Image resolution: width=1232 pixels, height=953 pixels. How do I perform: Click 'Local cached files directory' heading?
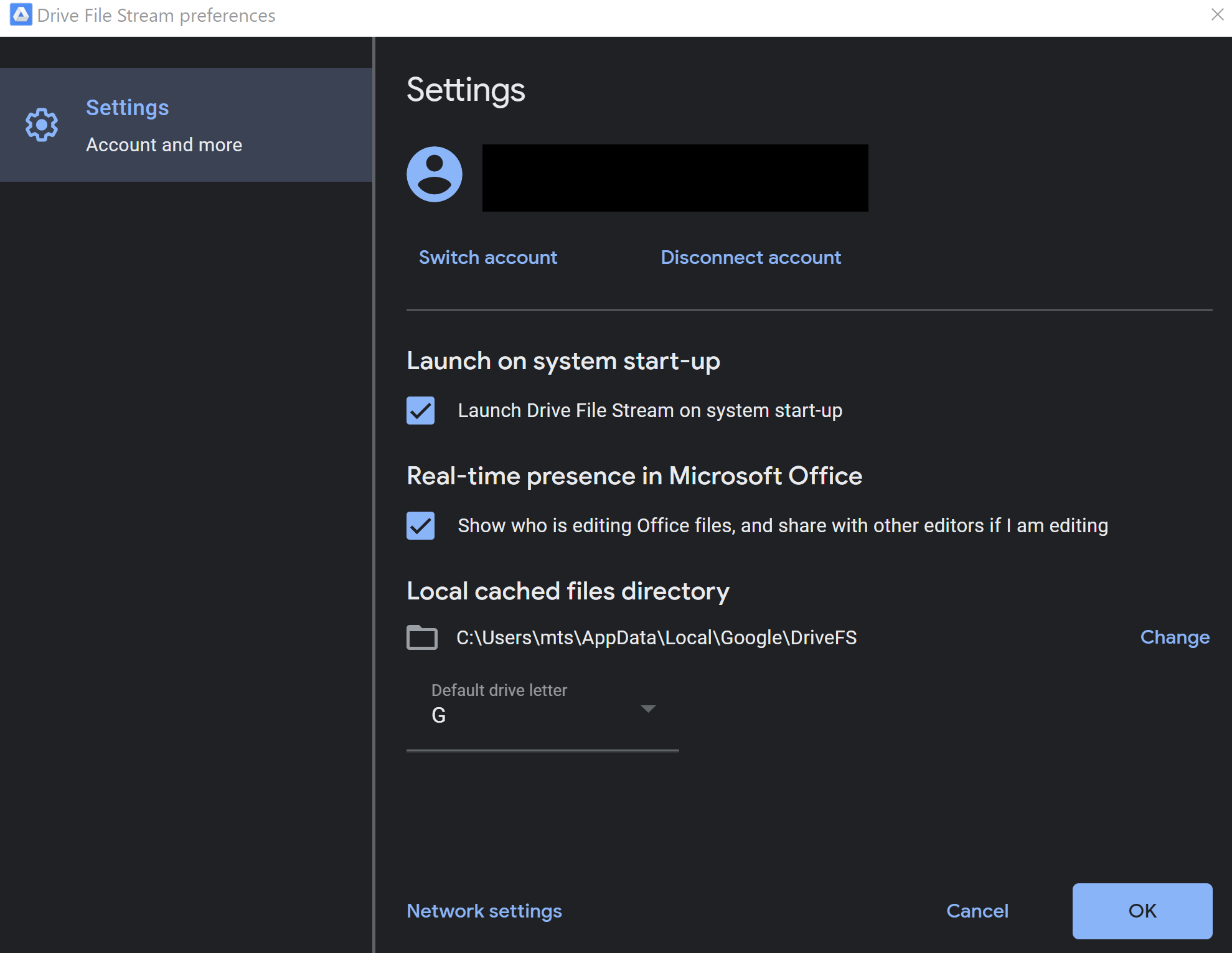[x=568, y=591]
